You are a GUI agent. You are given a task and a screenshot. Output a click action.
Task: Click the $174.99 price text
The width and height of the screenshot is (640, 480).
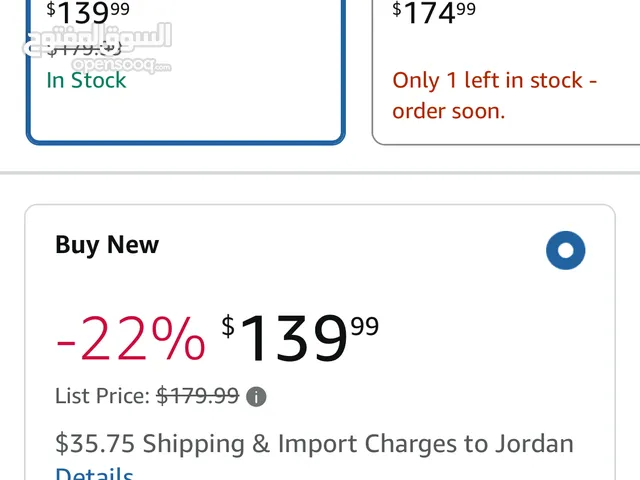[434, 13]
